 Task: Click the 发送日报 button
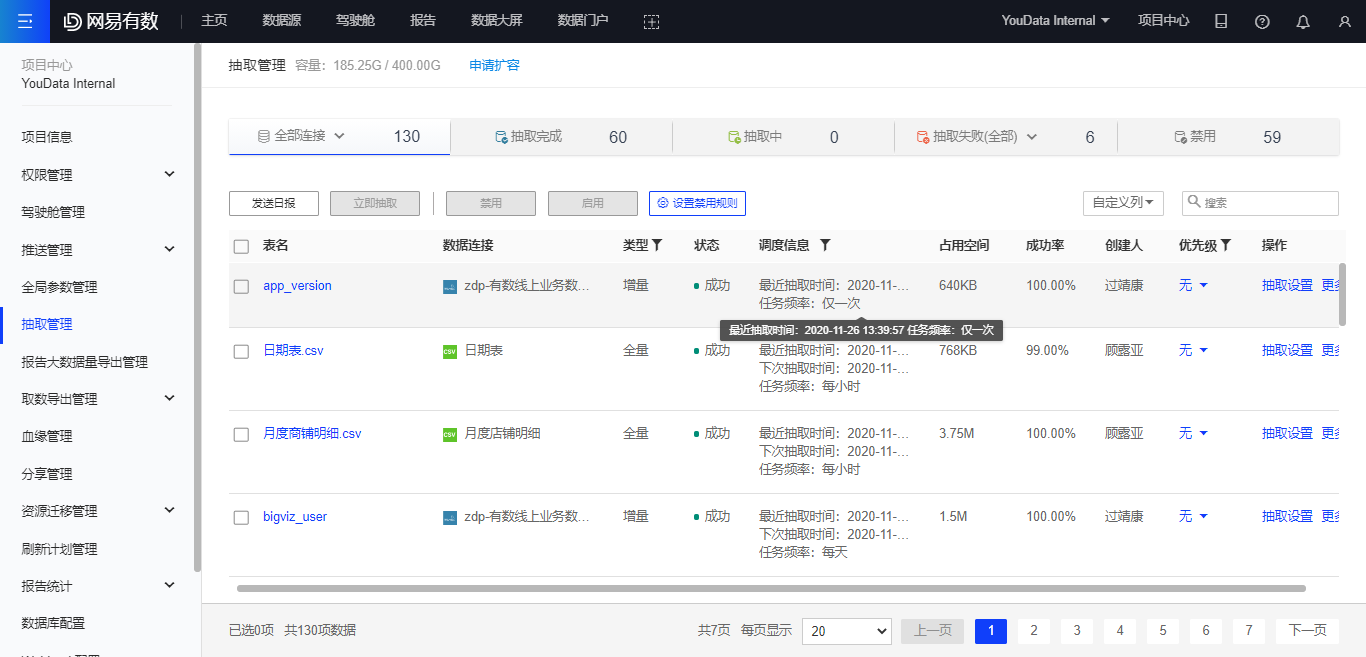pyautogui.click(x=274, y=203)
